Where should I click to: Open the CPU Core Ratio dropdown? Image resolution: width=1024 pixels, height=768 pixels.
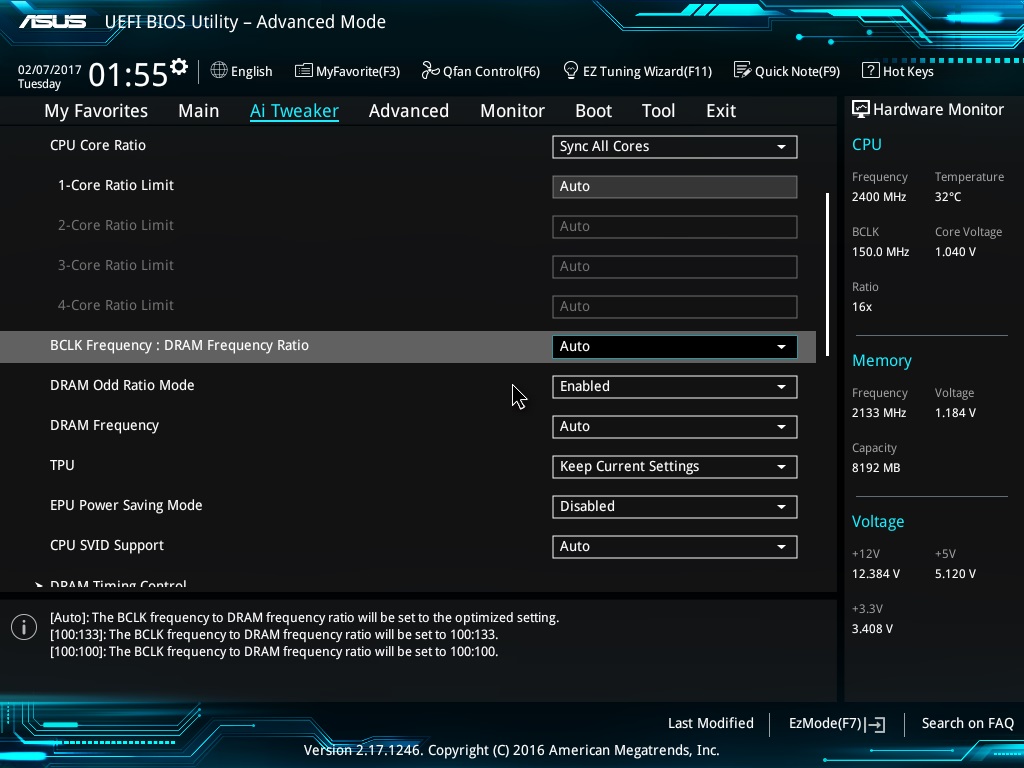tap(675, 146)
